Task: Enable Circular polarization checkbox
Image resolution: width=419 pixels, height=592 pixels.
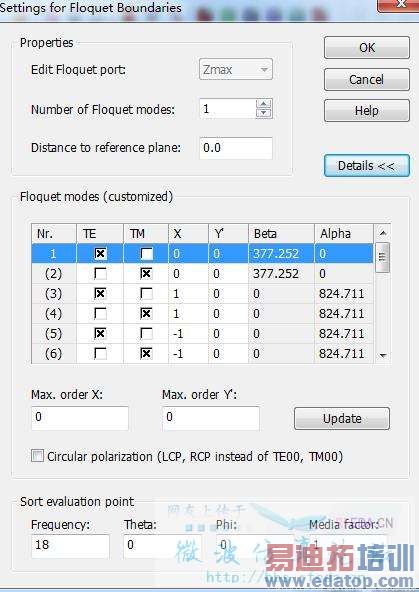Action: point(37,456)
